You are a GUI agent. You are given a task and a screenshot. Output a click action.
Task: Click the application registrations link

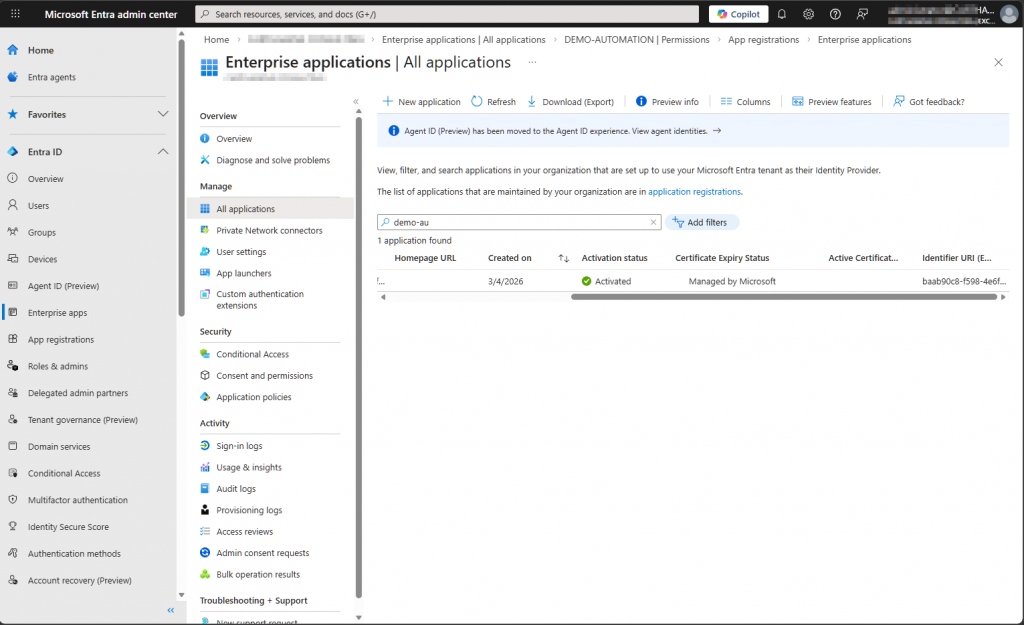694,191
